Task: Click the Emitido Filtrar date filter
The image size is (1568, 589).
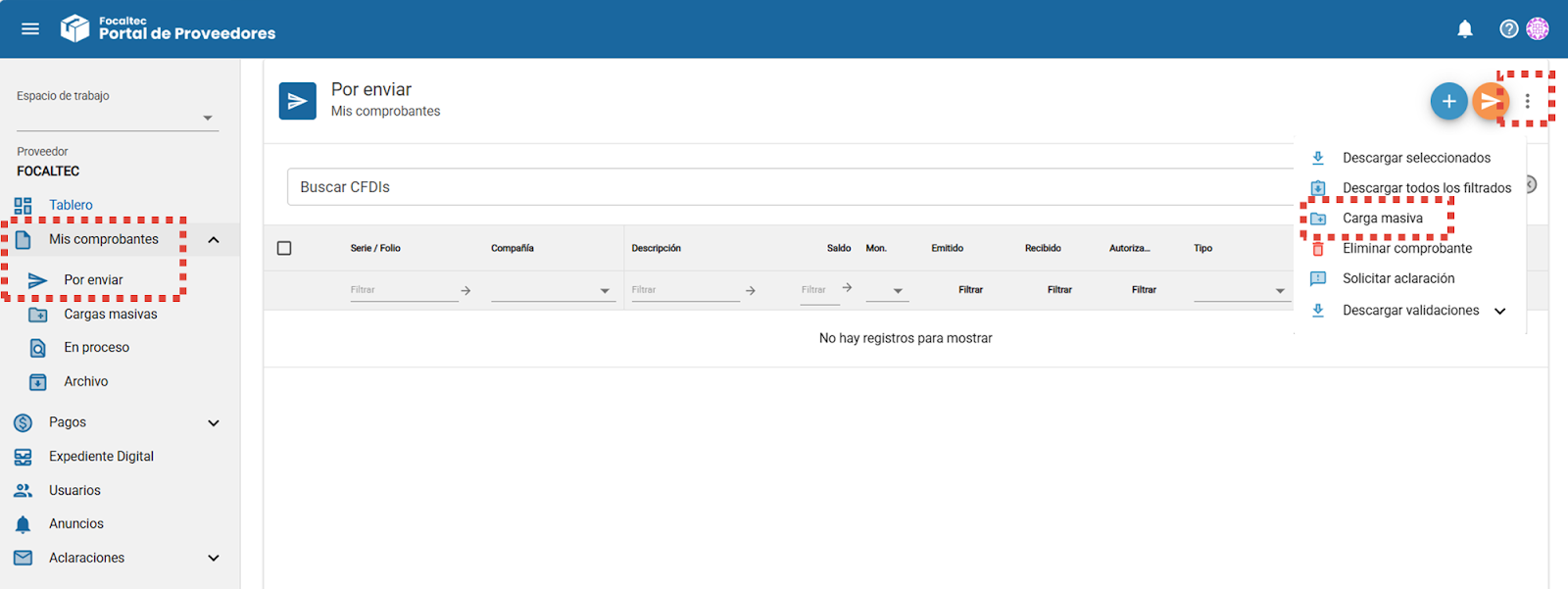Action: pos(970,290)
